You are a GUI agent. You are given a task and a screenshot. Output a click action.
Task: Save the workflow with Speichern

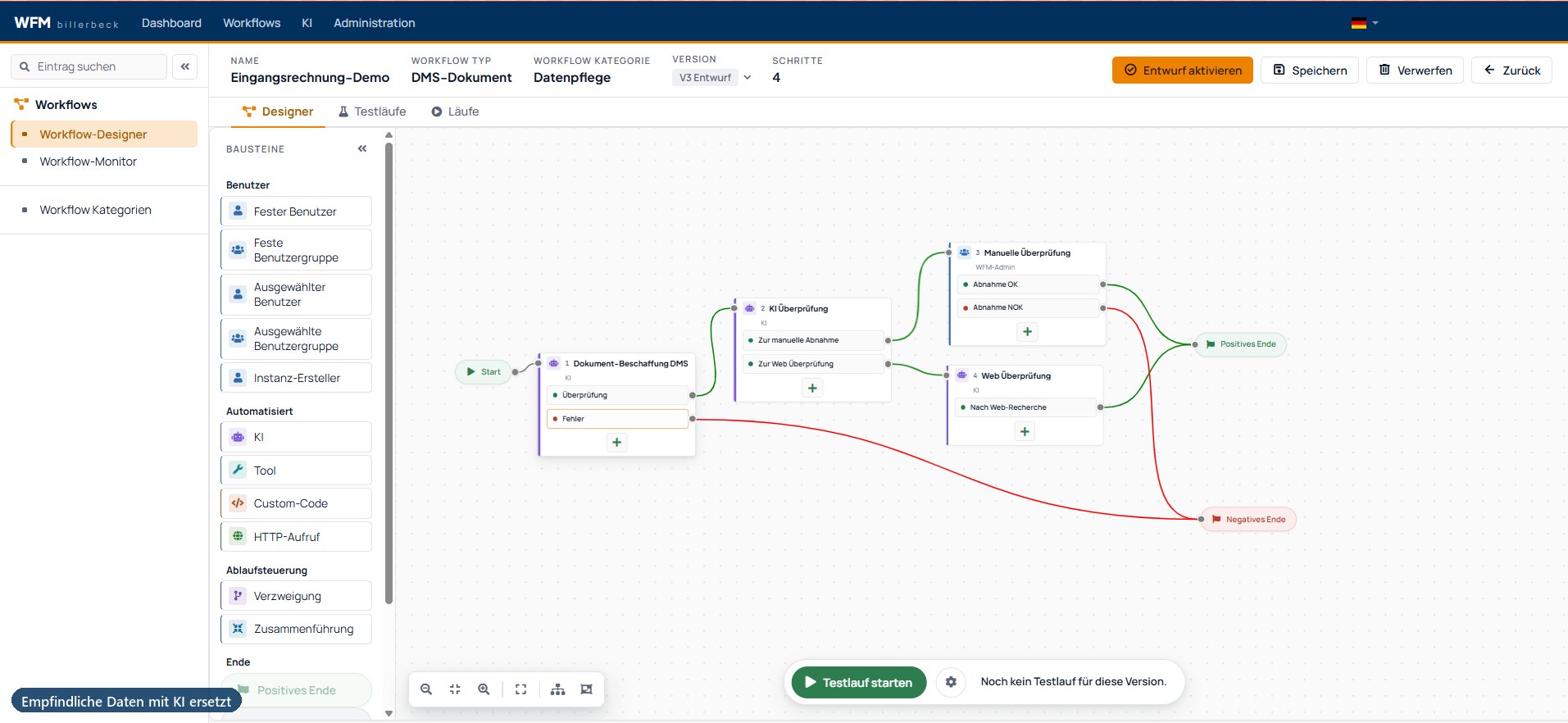(1310, 70)
